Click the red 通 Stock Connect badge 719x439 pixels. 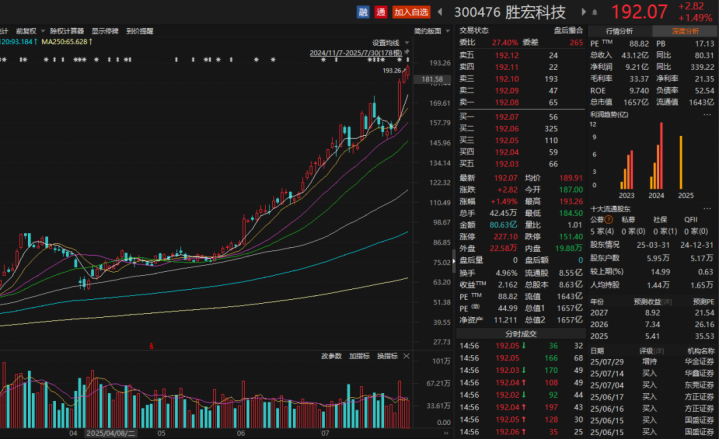click(380, 12)
